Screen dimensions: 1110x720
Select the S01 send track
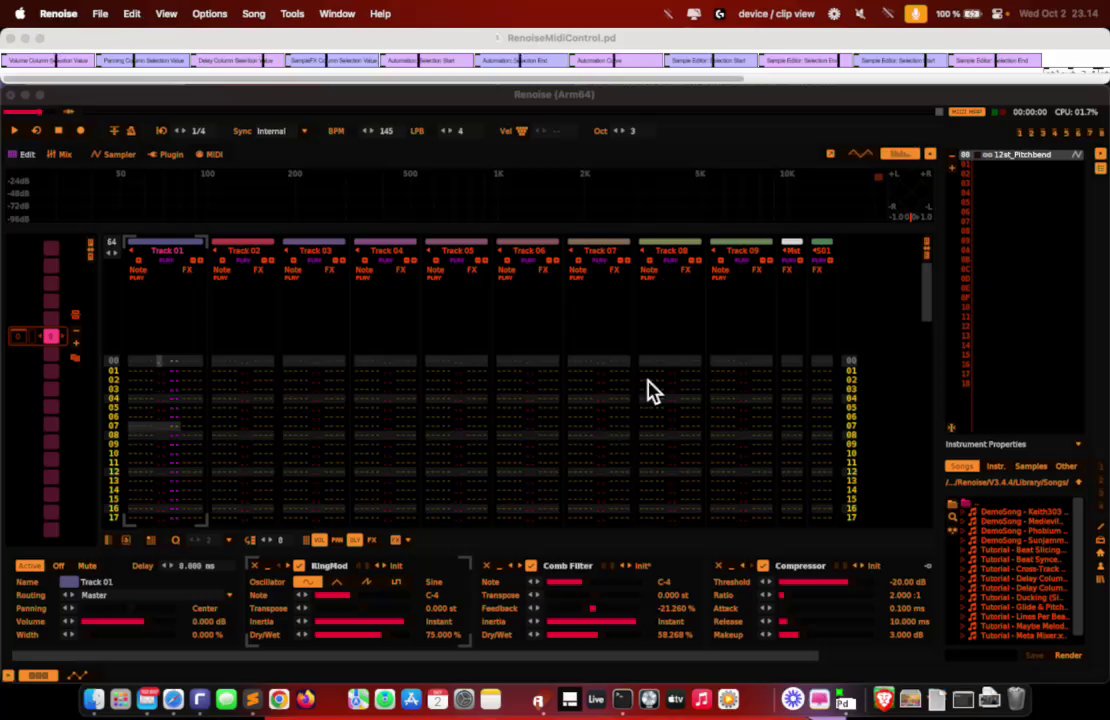(821, 251)
